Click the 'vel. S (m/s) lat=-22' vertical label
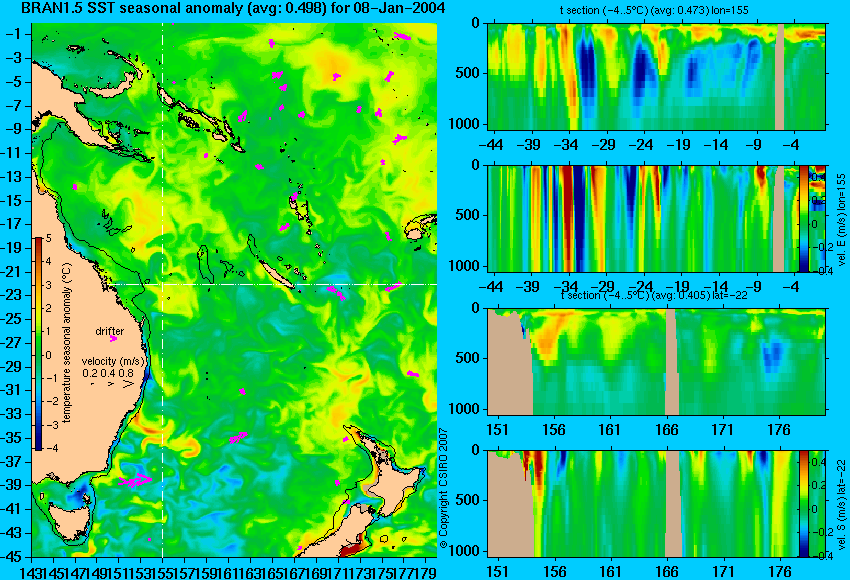850x580 pixels. 842,504
